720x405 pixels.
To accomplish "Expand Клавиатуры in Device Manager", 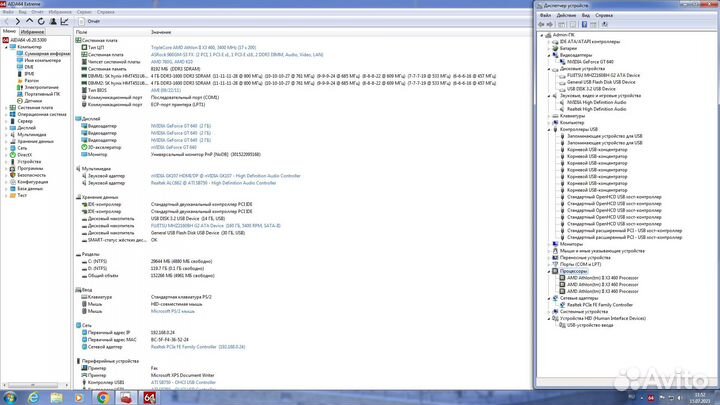I will 549,116.
